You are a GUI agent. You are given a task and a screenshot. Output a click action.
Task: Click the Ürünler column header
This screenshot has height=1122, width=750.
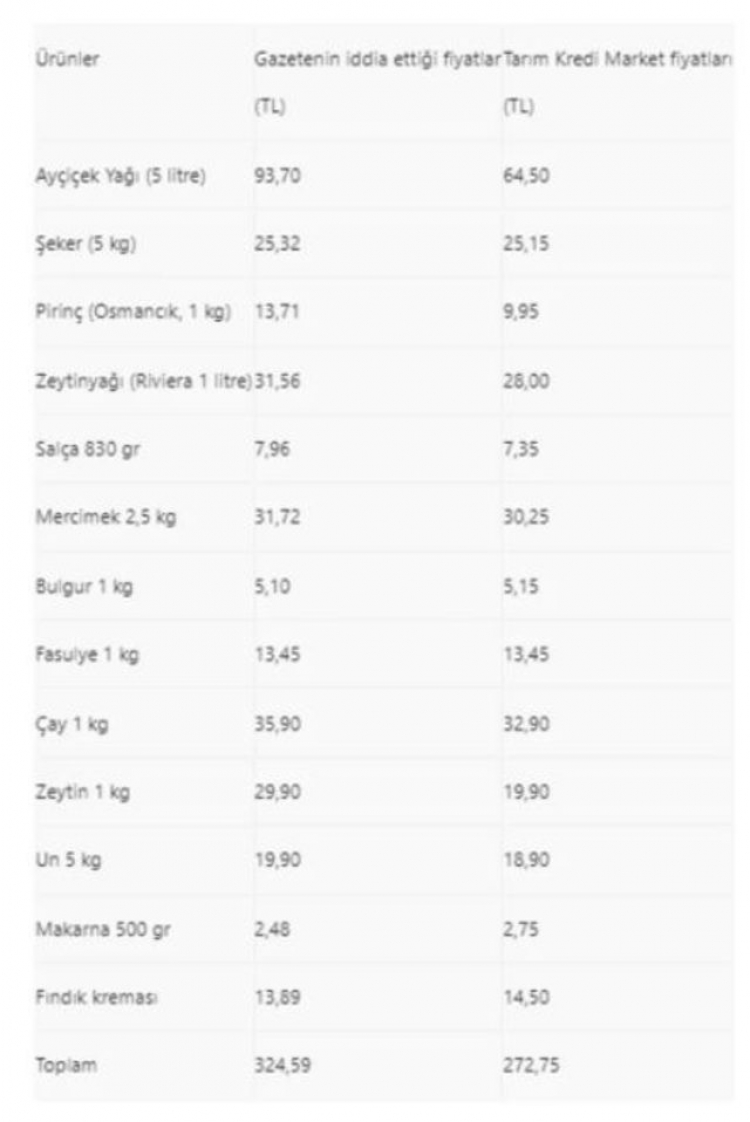tap(68, 60)
